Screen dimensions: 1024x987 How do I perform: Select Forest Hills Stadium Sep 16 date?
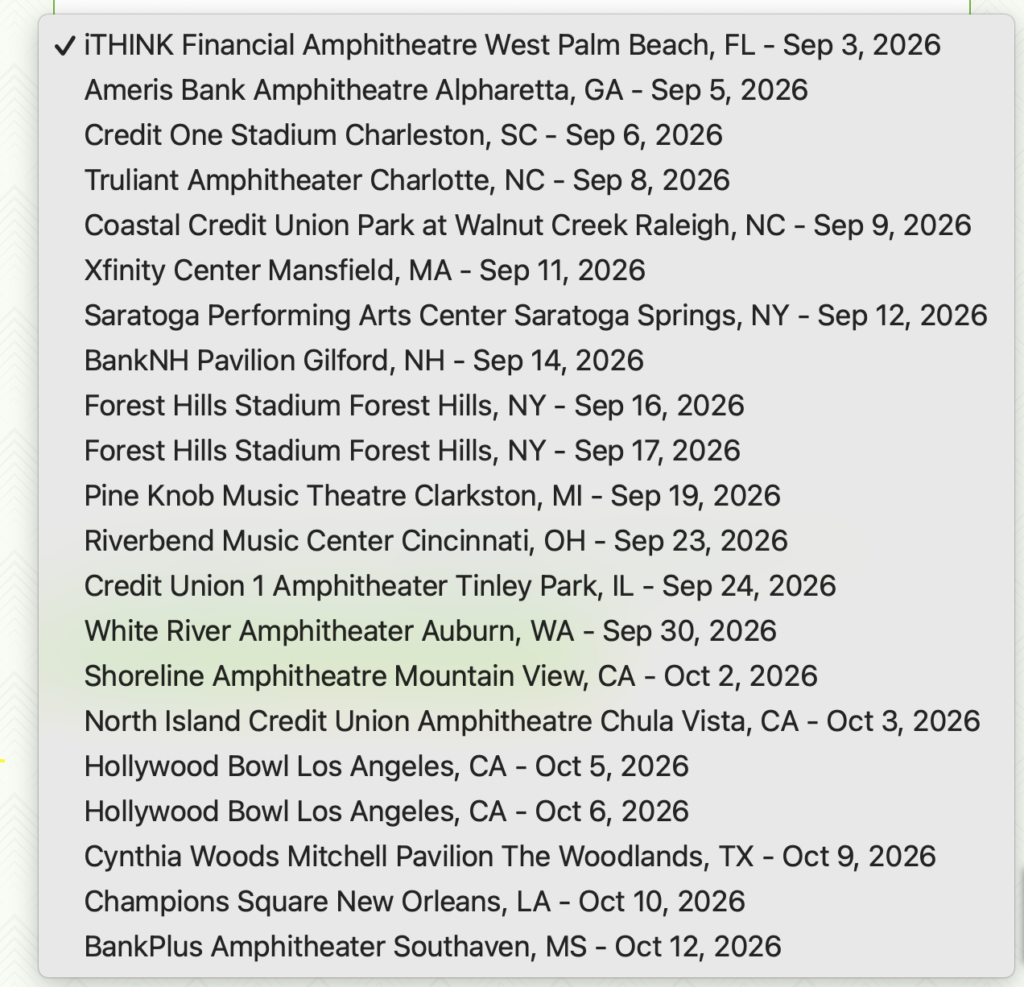click(x=526, y=406)
